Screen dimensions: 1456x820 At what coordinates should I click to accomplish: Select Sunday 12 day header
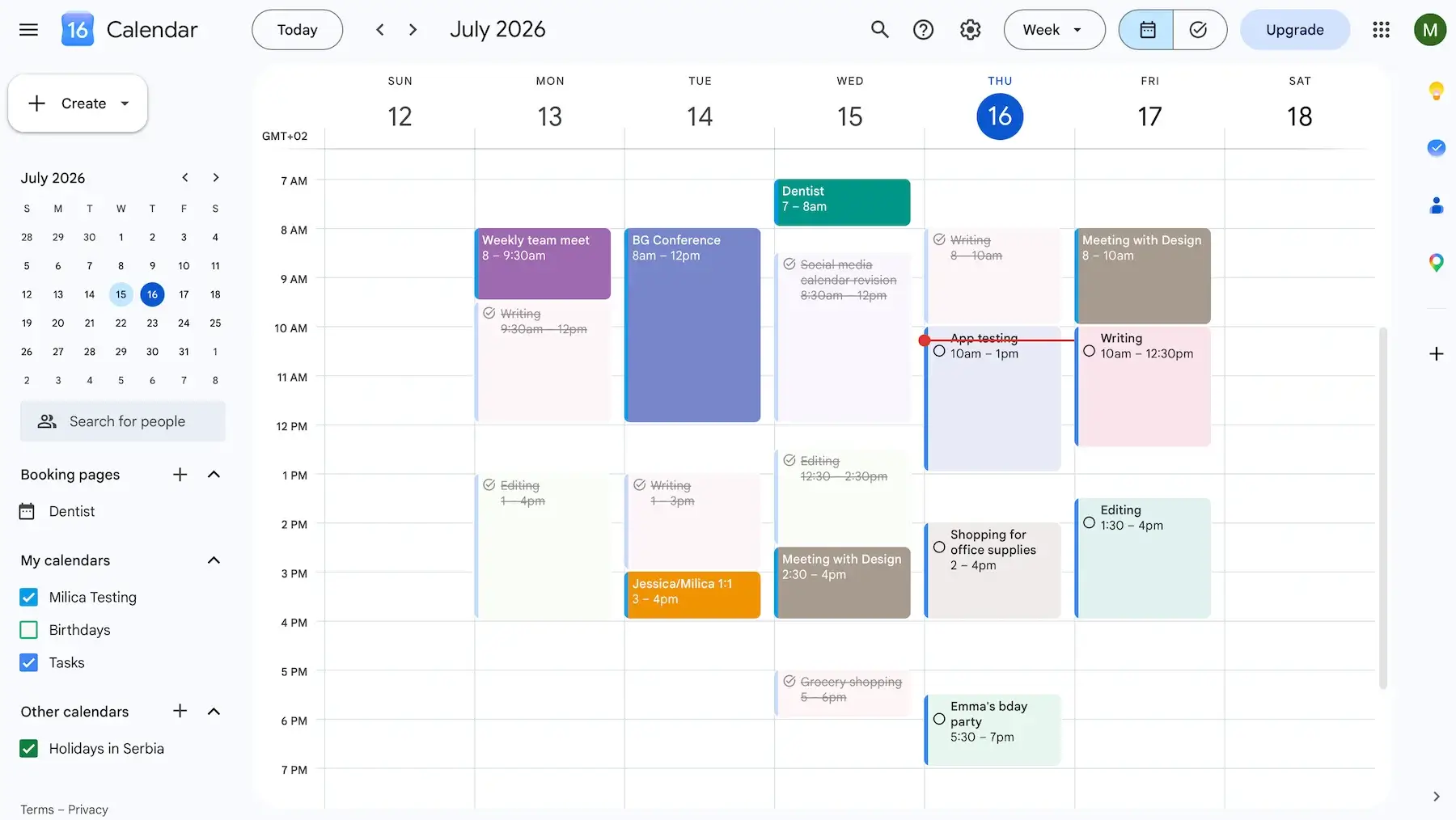[400, 116]
